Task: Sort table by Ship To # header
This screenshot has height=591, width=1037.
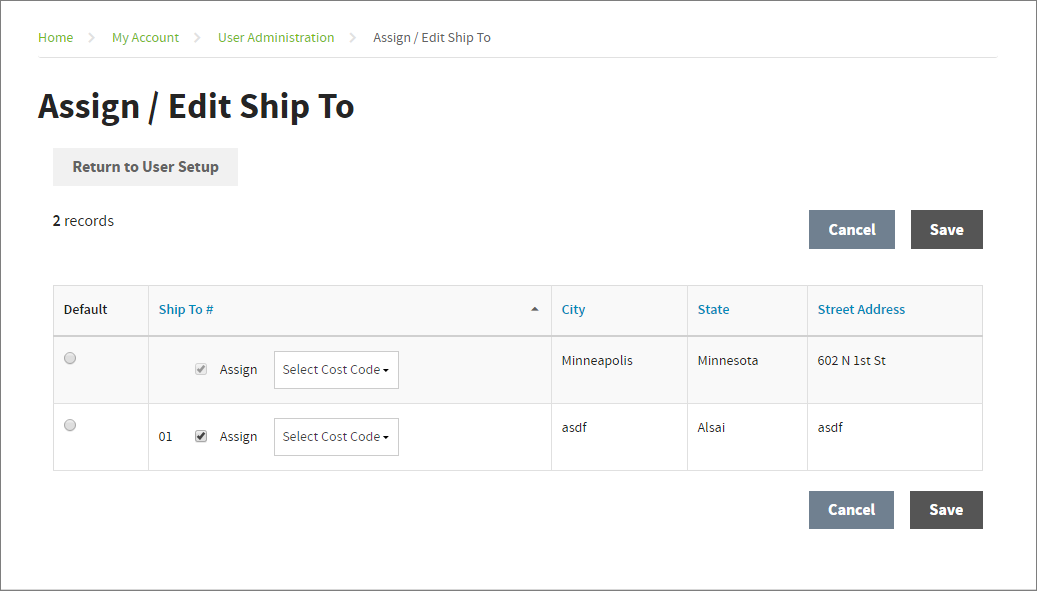Action: 186,310
